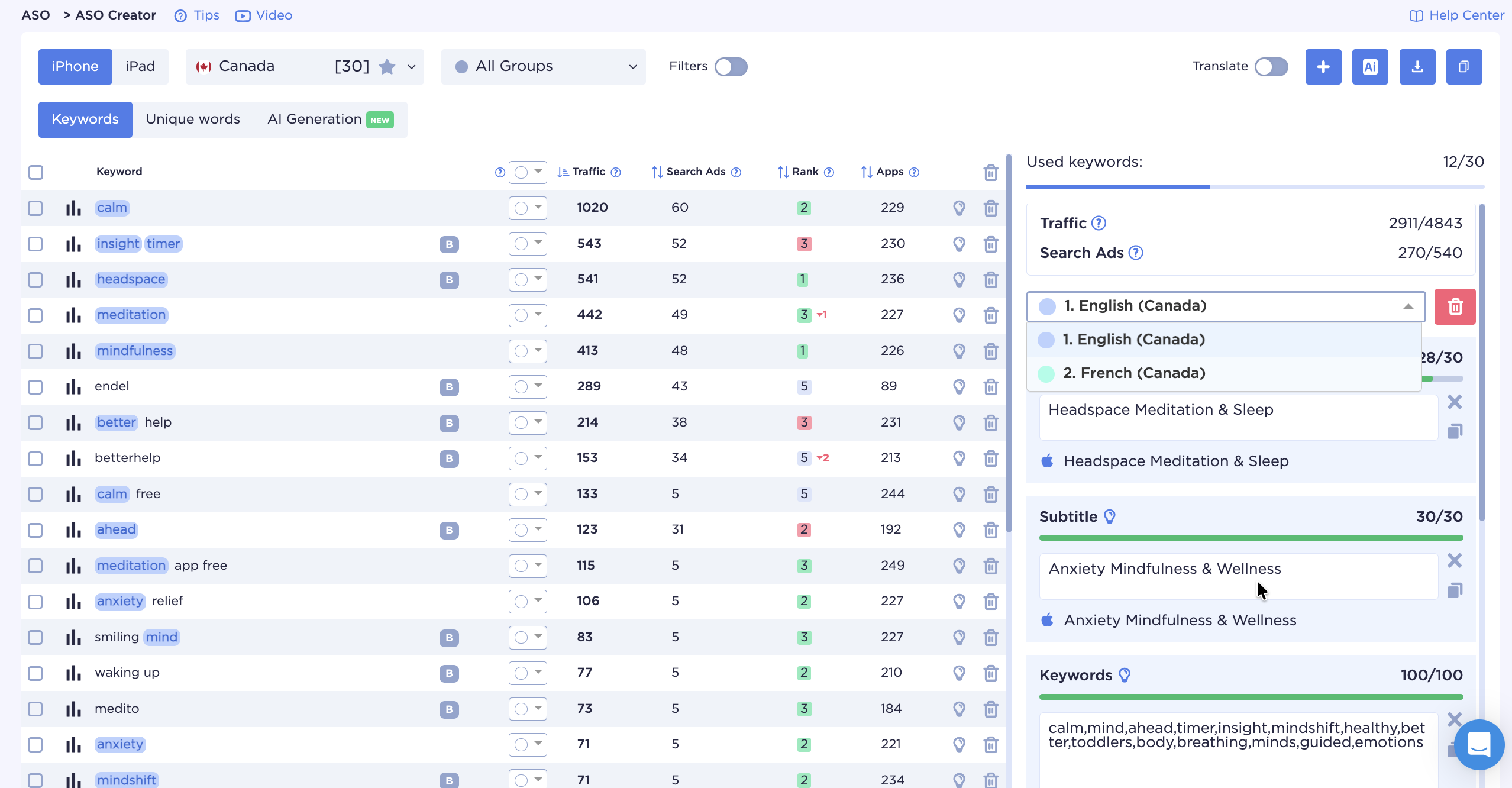This screenshot has height=788, width=1512.
Task: Select 2. French (Canada) option
Action: click(x=1134, y=373)
